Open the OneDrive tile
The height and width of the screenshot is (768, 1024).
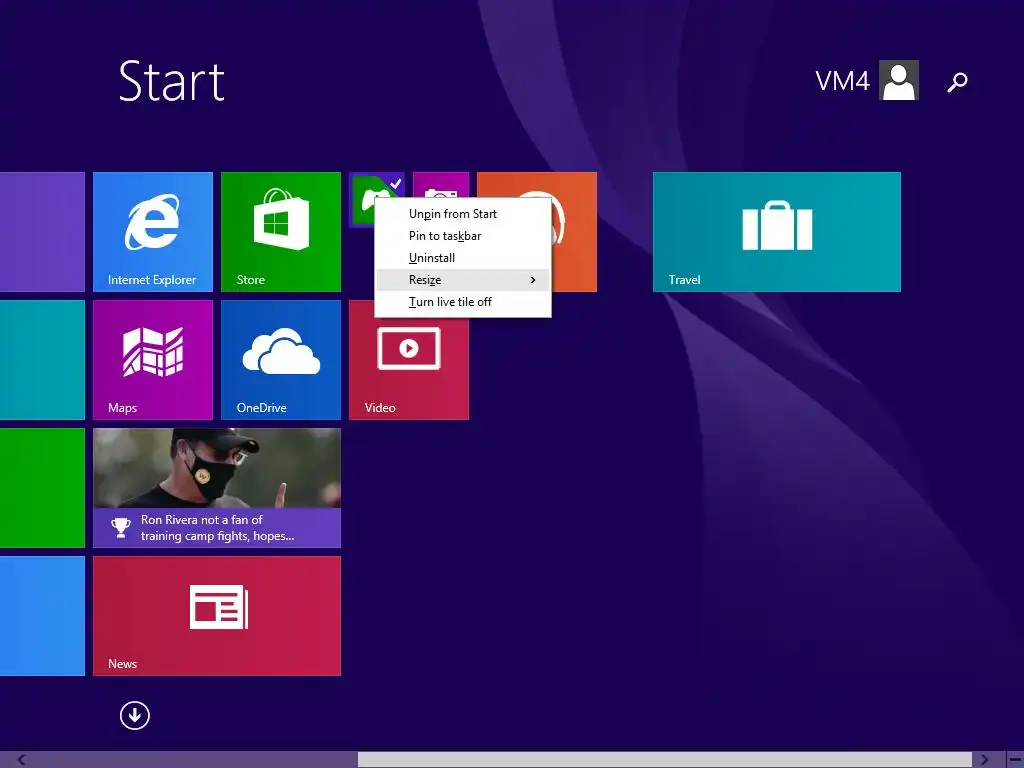(281, 360)
